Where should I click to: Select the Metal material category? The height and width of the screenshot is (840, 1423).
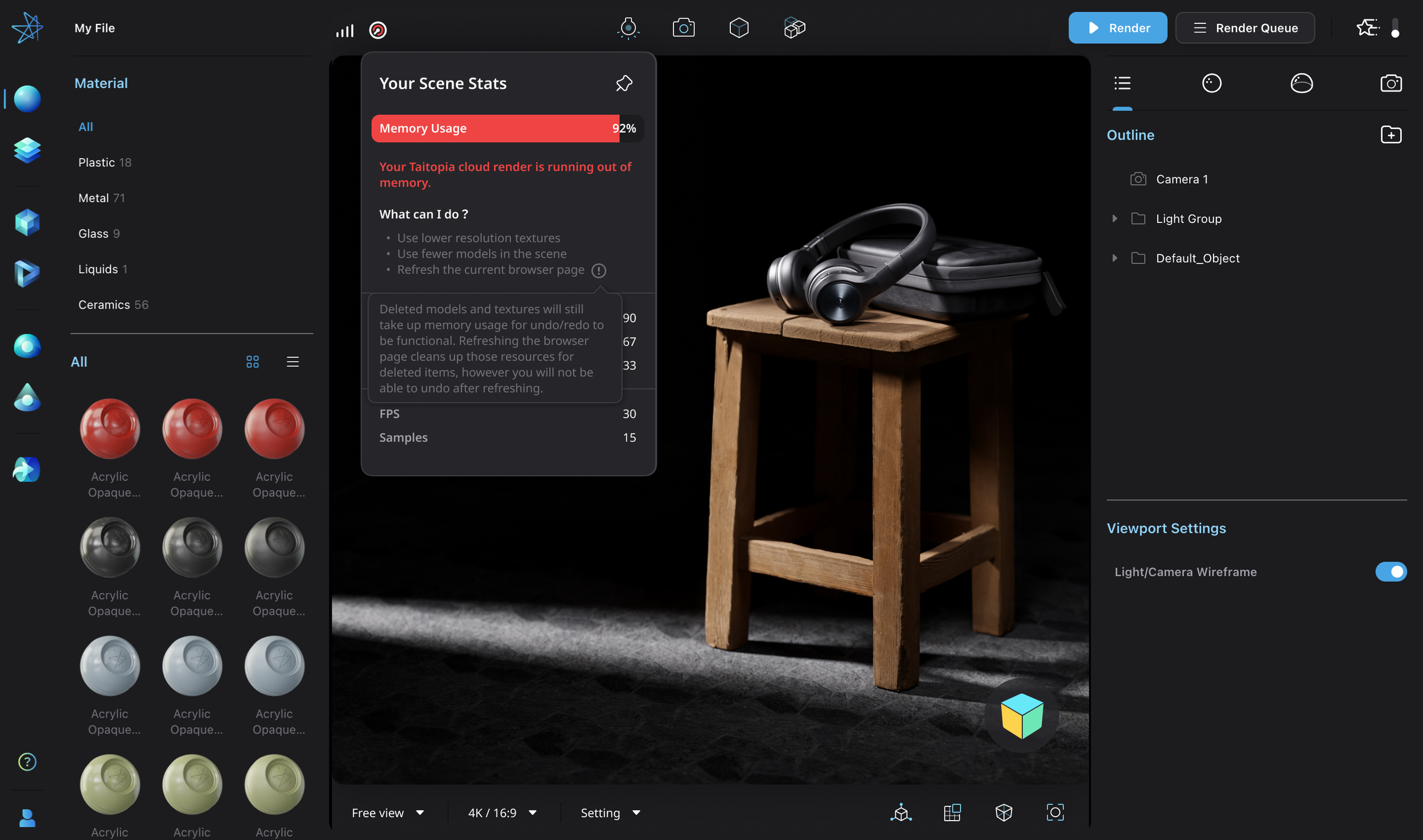pos(94,198)
